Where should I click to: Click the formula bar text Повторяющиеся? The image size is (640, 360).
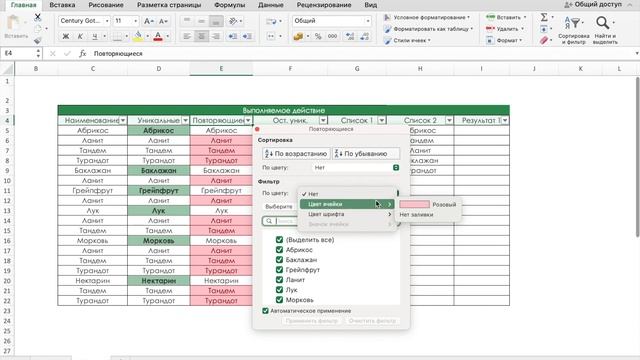tap(118, 53)
